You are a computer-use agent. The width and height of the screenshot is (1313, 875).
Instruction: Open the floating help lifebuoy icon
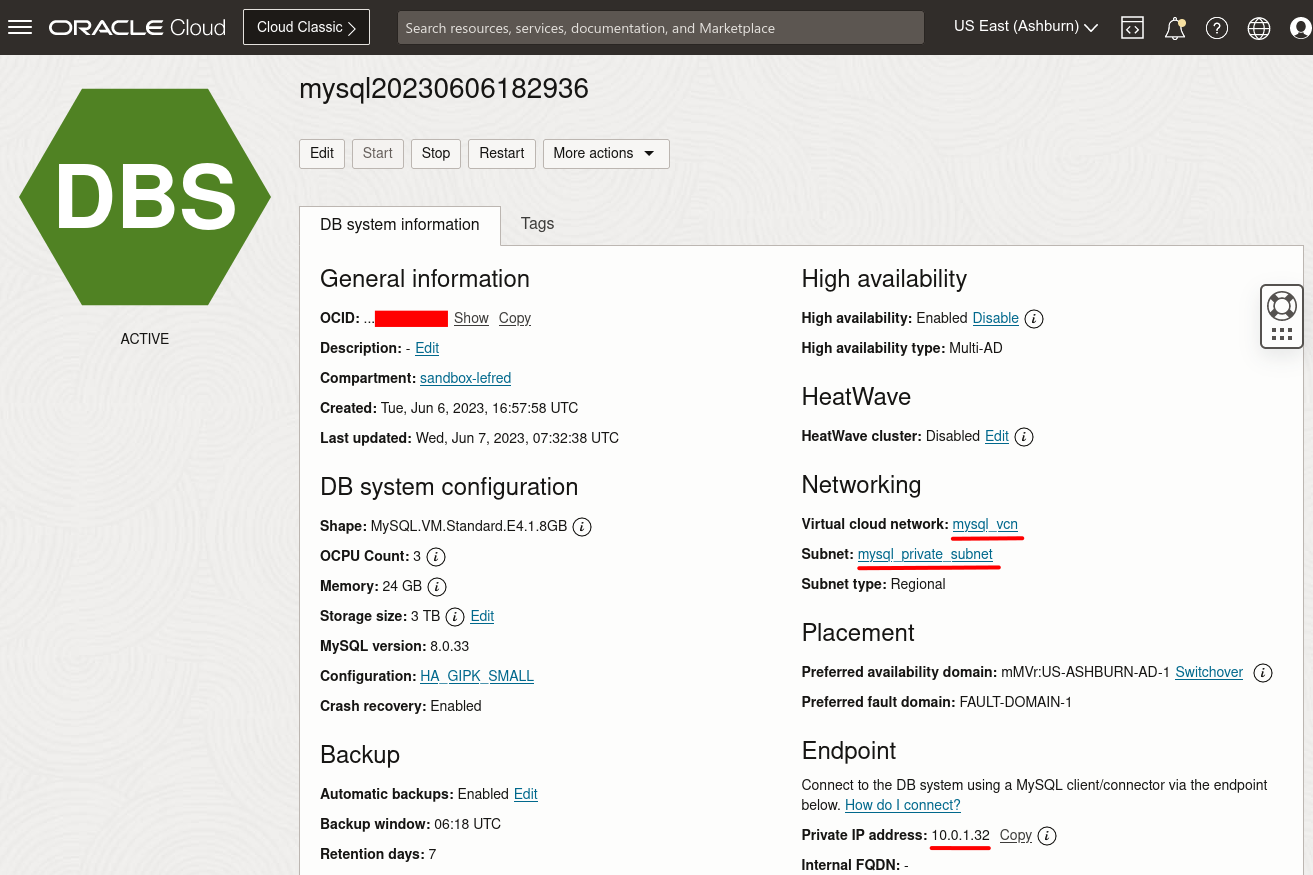click(1281, 305)
